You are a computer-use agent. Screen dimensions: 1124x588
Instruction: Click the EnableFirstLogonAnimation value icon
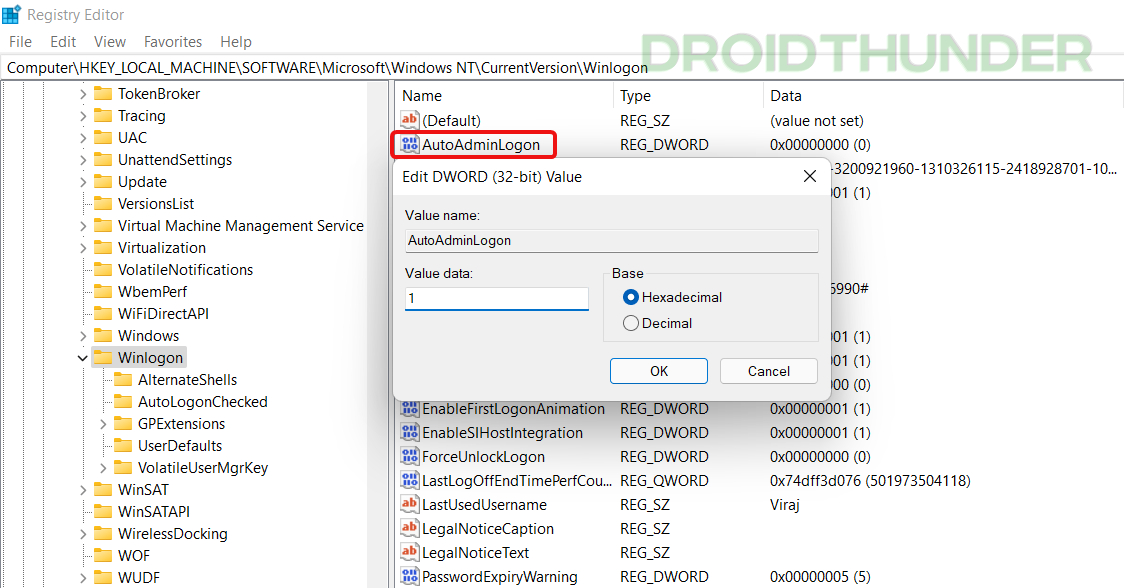(x=409, y=409)
